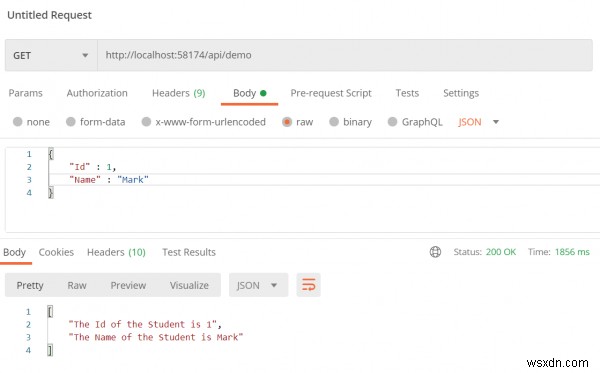Switch to the Tests tab

tap(407, 93)
